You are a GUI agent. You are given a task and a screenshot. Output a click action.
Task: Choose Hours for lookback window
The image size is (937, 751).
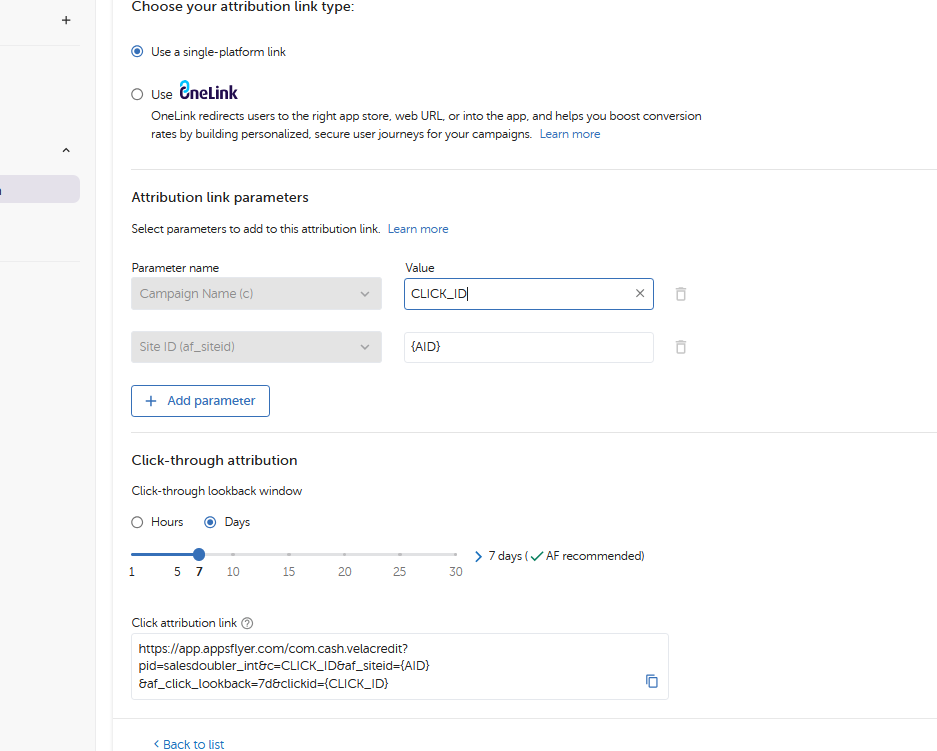point(138,522)
